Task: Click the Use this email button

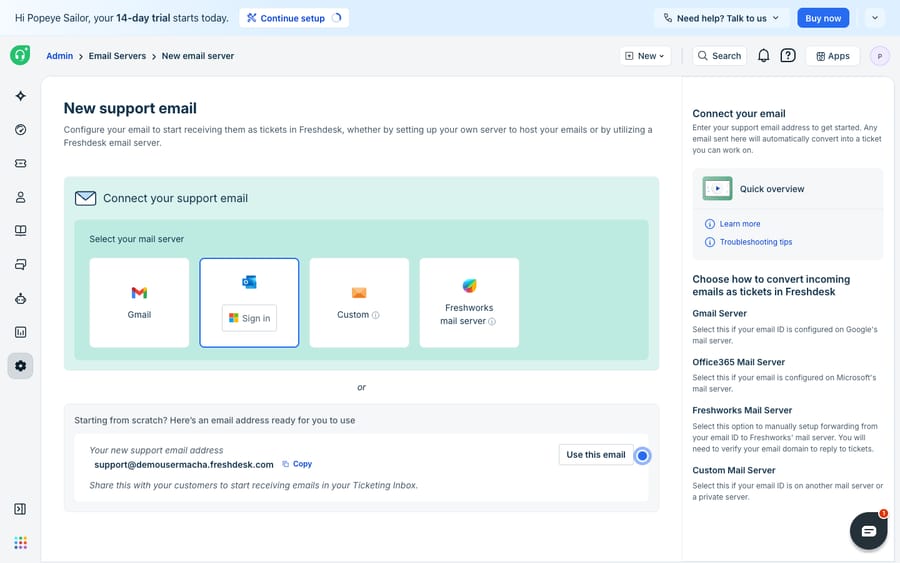Action: coord(596,455)
